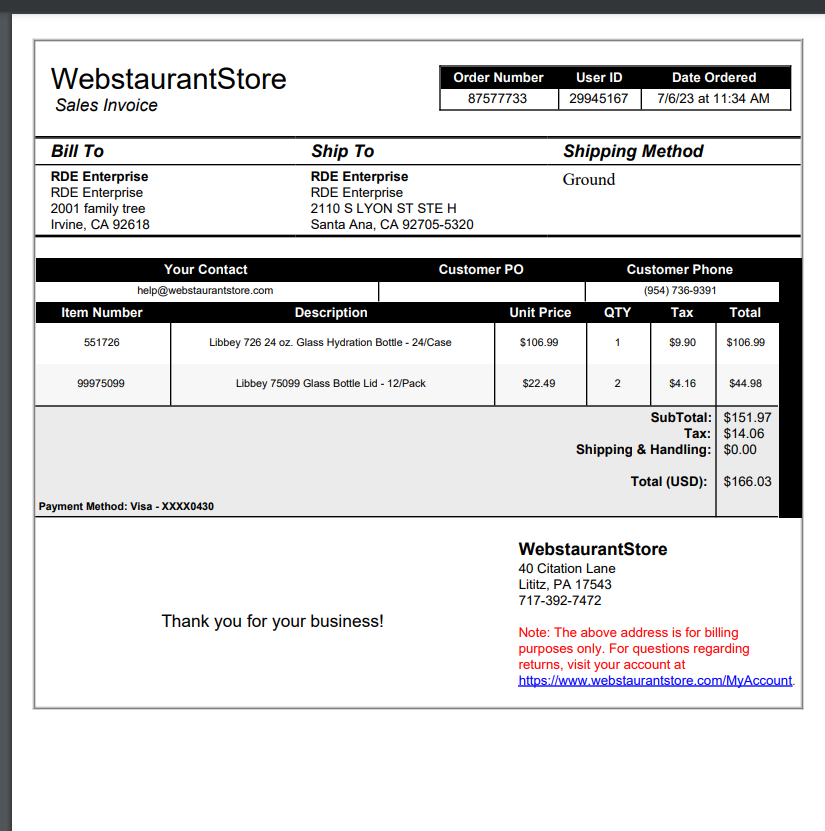Click the Customer PO column header
The height and width of the screenshot is (831, 825).
pos(481,269)
